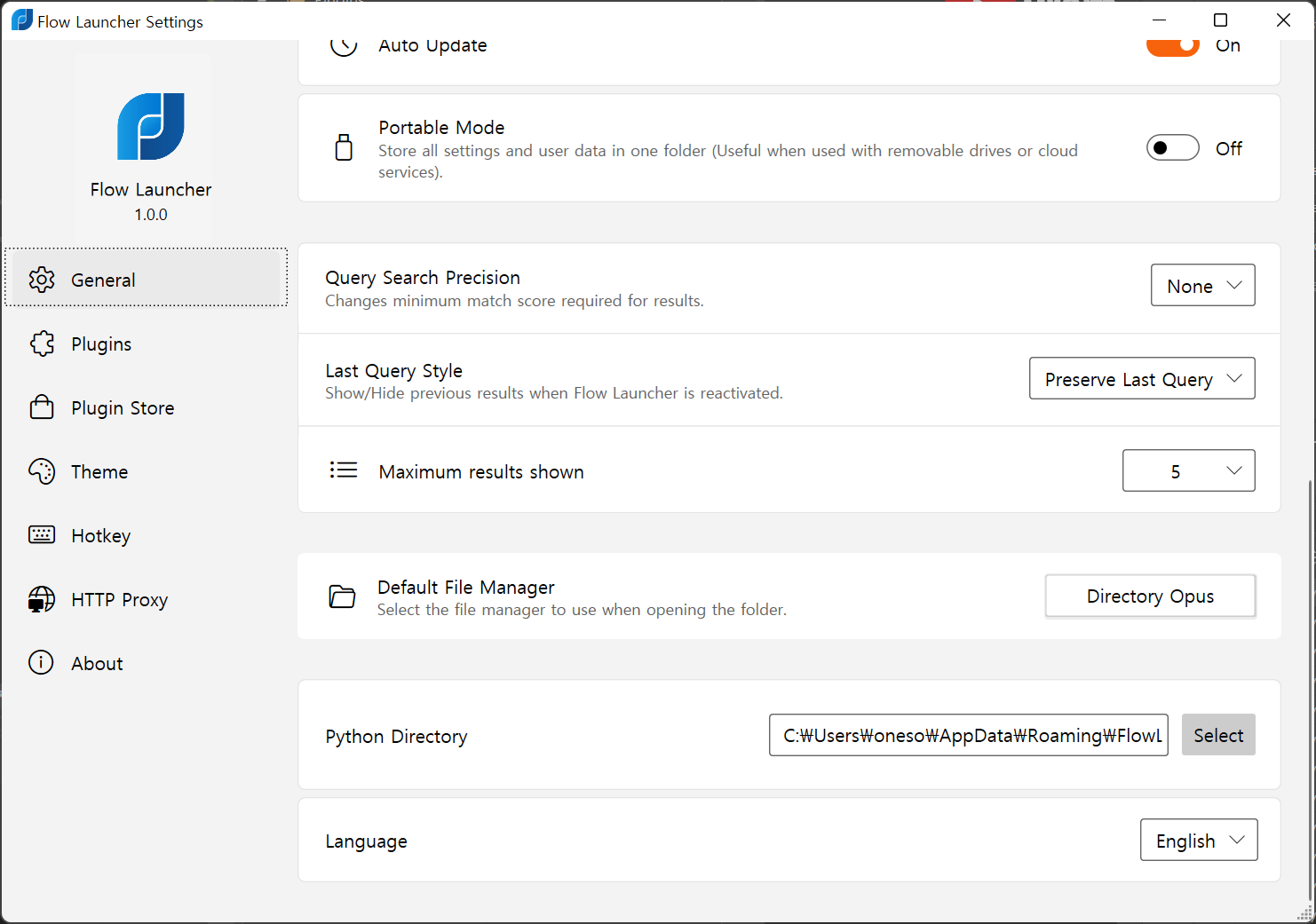This screenshot has height=924, width=1316.
Task: Click the Maximum results list icon
Action: pyautogui.click(x=344, y=470)
